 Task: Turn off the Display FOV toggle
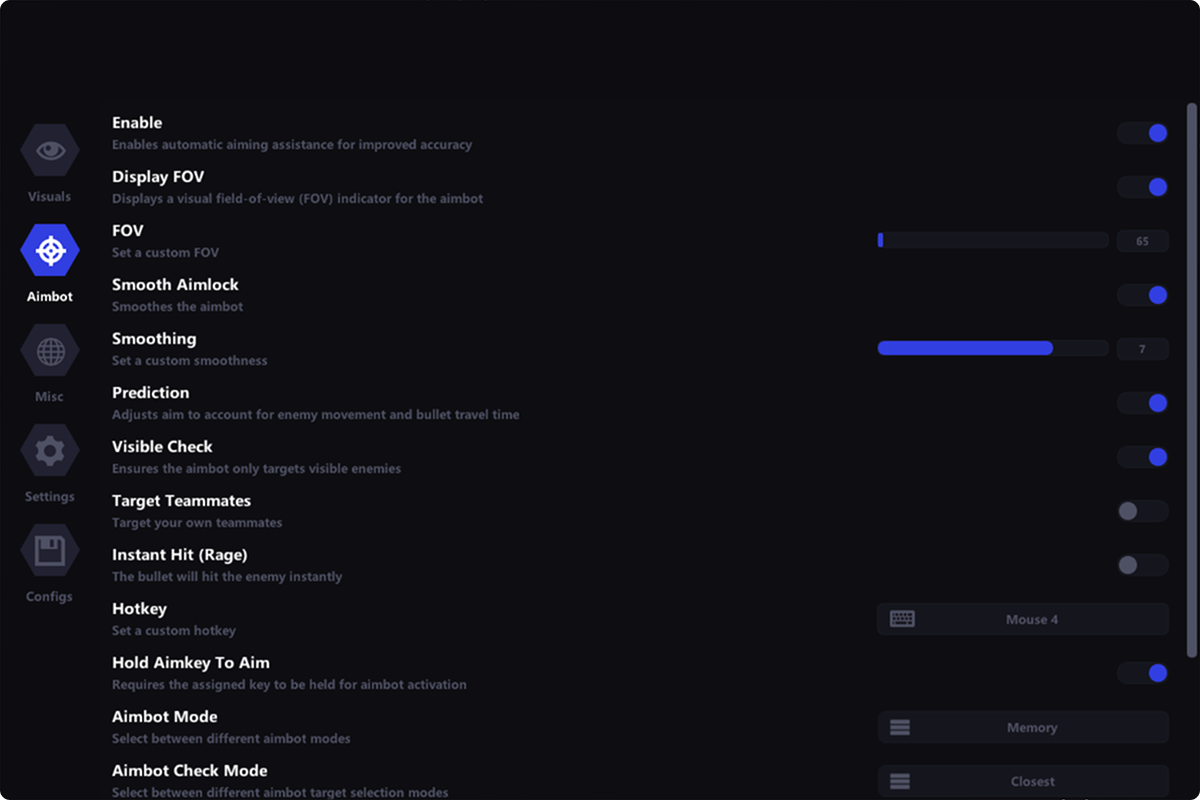[1143, 187]
